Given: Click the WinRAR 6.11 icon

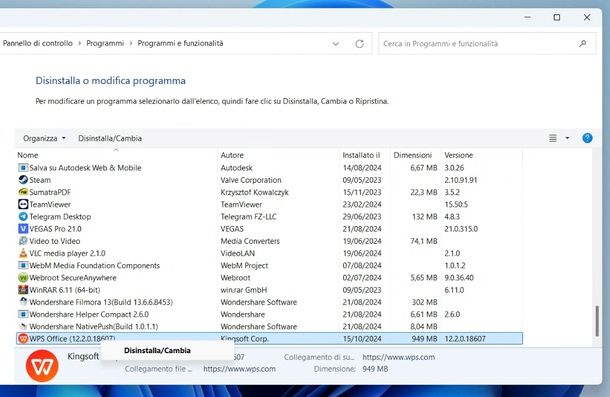Looking at the screenshot, I should point(23,290).
